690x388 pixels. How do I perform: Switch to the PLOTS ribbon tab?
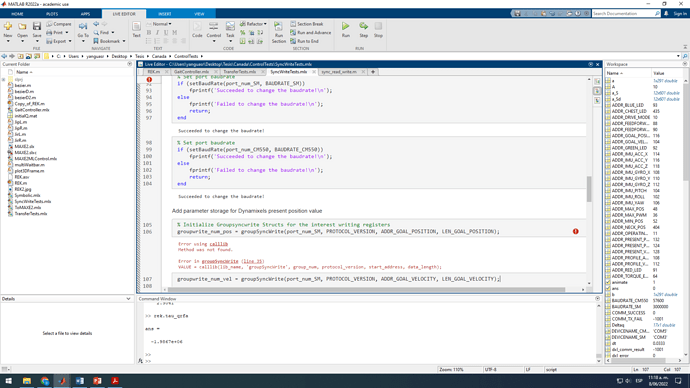coord(52,14)
